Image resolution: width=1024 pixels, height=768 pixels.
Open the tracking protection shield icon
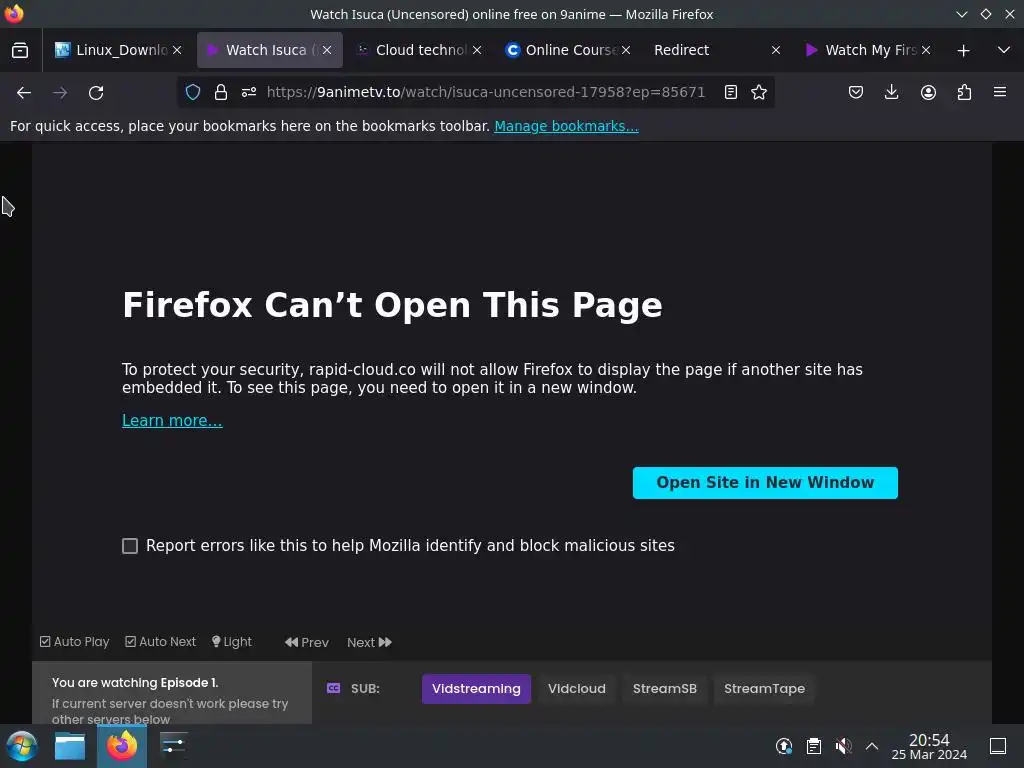point(193,92)
